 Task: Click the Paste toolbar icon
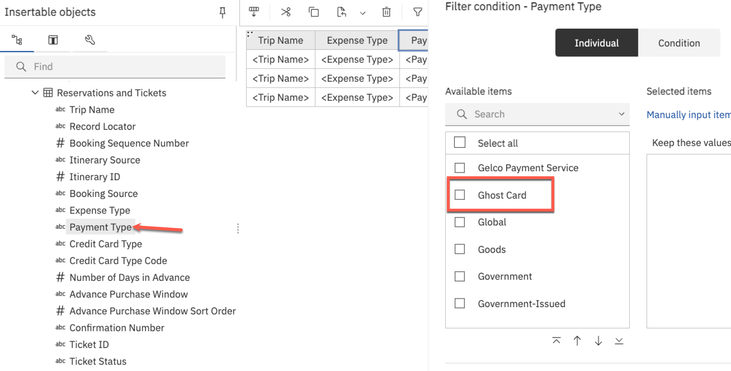click(342, 12)
